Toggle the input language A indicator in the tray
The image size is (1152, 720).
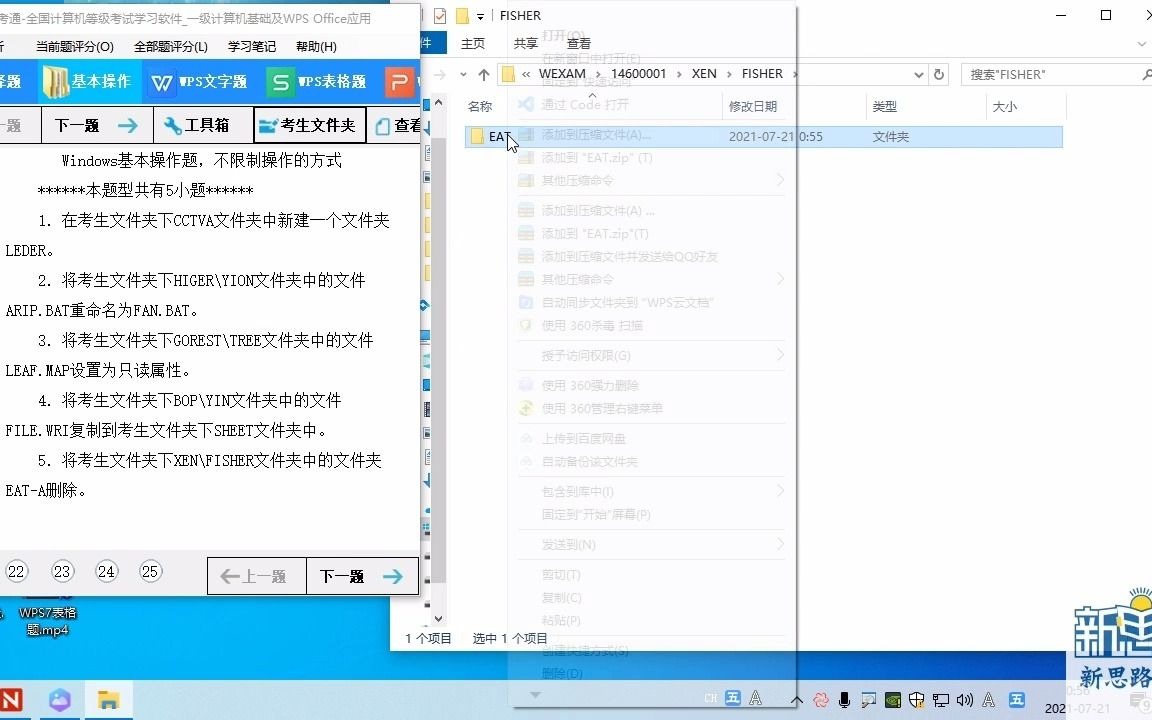tap(988, 699)
